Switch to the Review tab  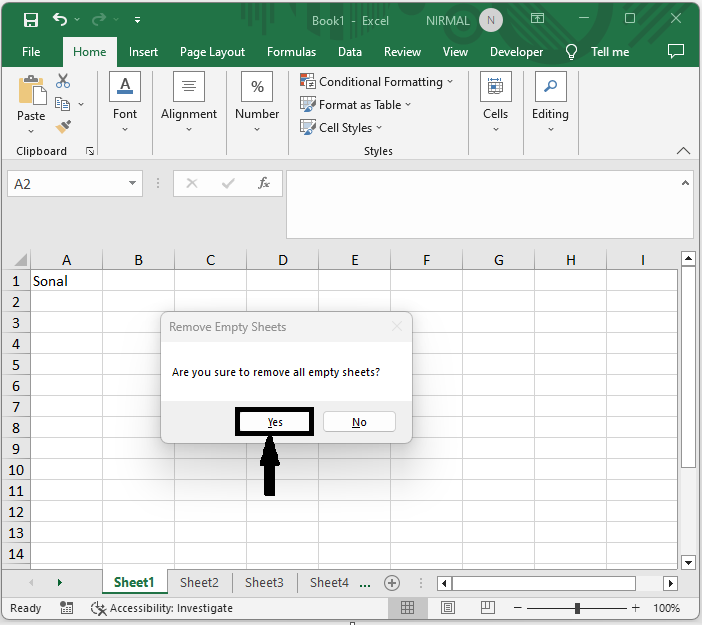coord(402,52)
